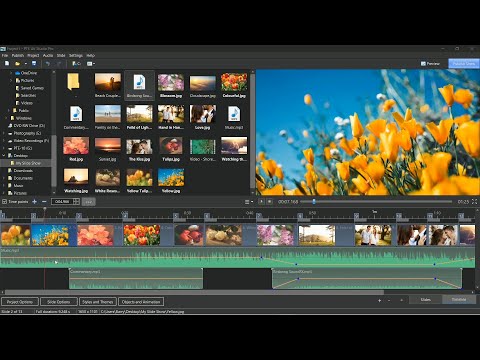Click the Open project folder icon
The image size is (480, 360).
pyautogui.click(x=18, y=63)
